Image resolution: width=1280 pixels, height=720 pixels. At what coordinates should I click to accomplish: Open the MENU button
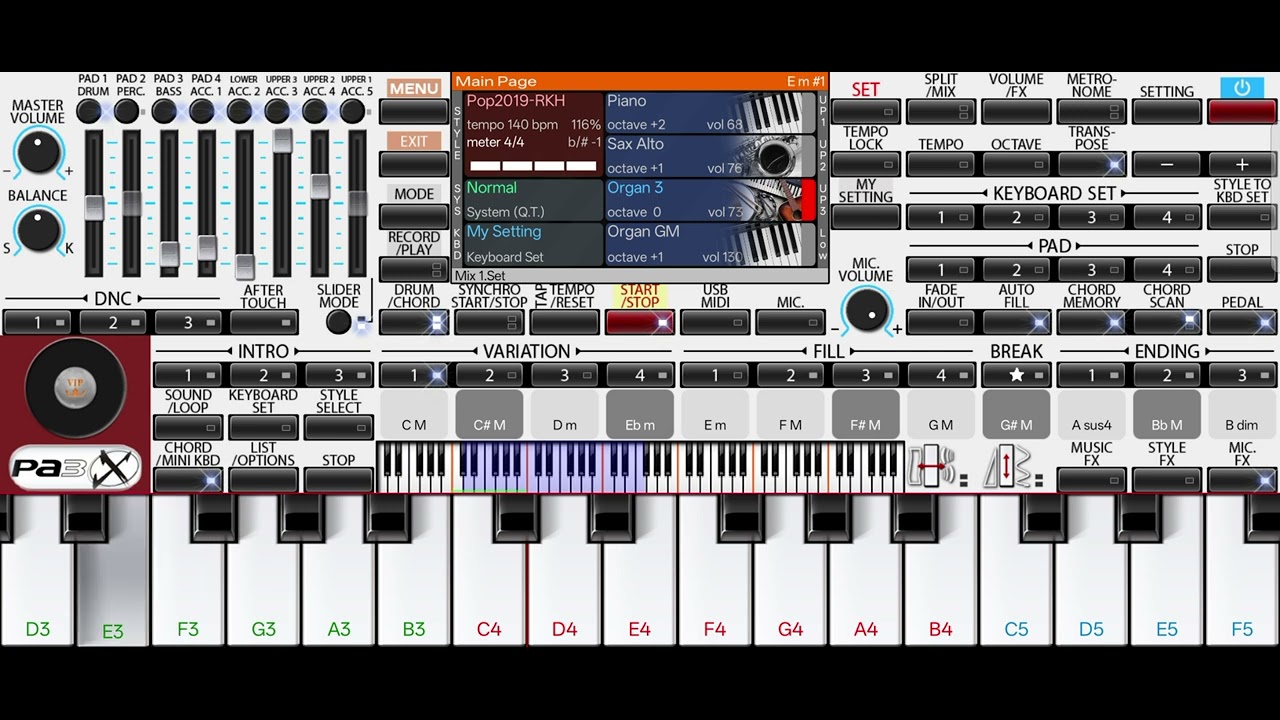pyautogui.click(x=414, y=111)
